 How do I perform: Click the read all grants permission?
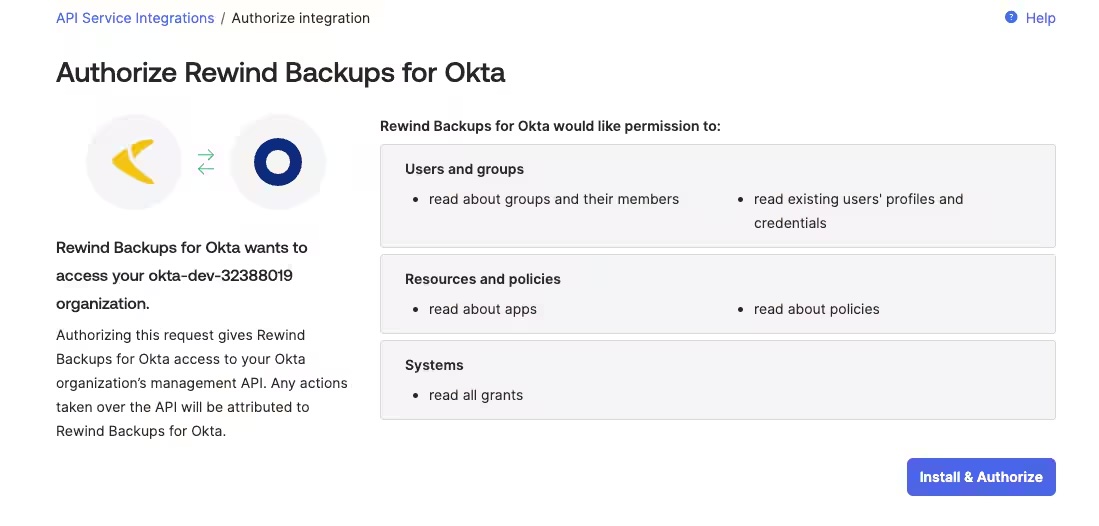(476, 396)
